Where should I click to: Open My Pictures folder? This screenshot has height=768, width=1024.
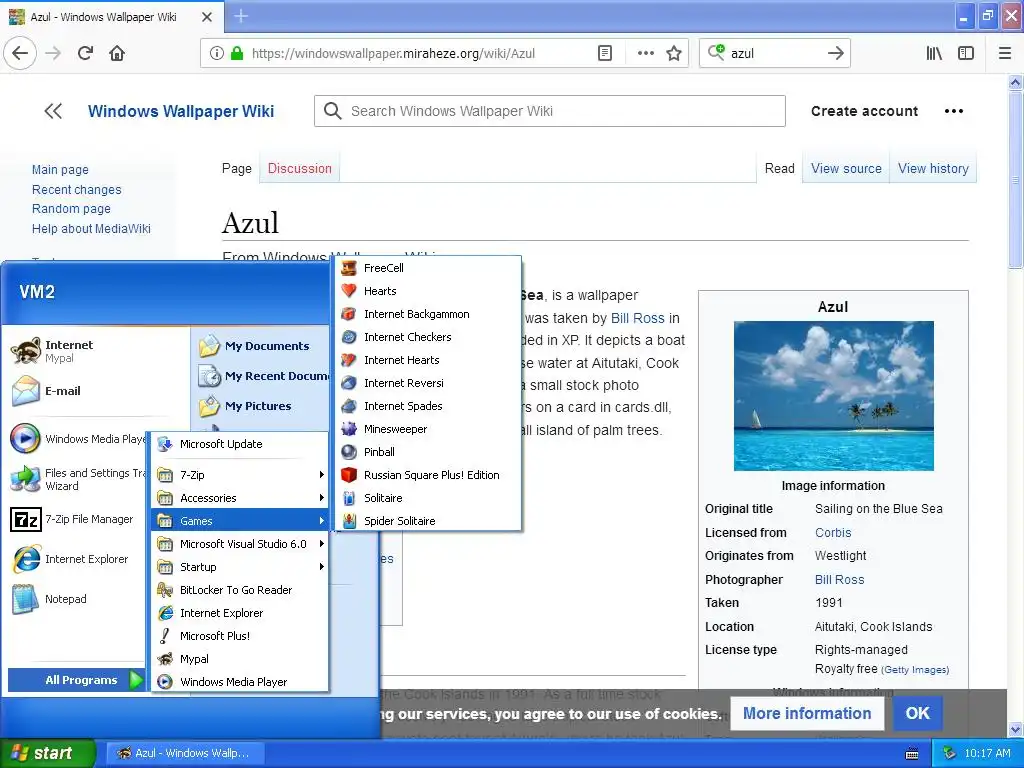(x=260, y=406)
